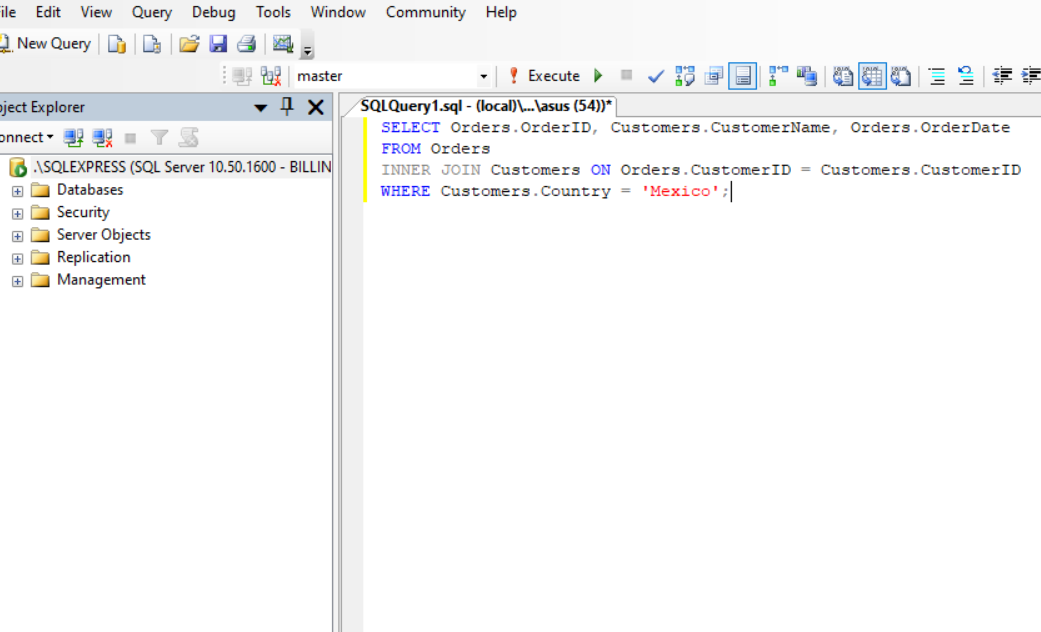Execute the current SQL query
The height and width of the screenshot is (632, 1041).
click(551, 75)
